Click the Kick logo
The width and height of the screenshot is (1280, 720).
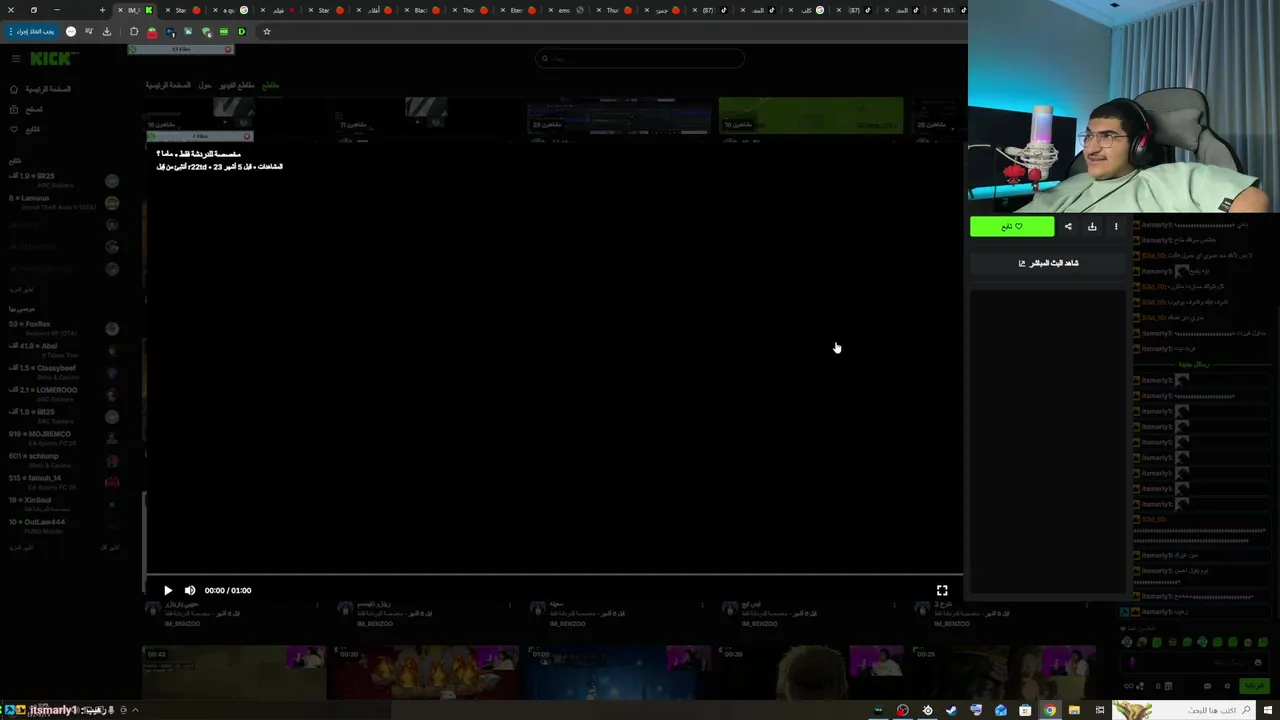tap(50, 59)
